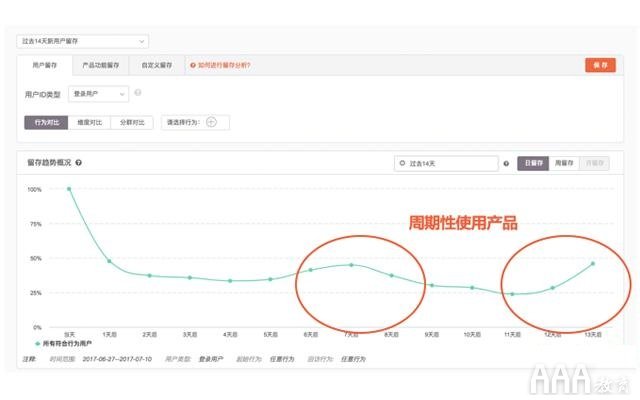
Task: Click the help icon beside 用户ID类型 dropdown
Action: [137, 93]
